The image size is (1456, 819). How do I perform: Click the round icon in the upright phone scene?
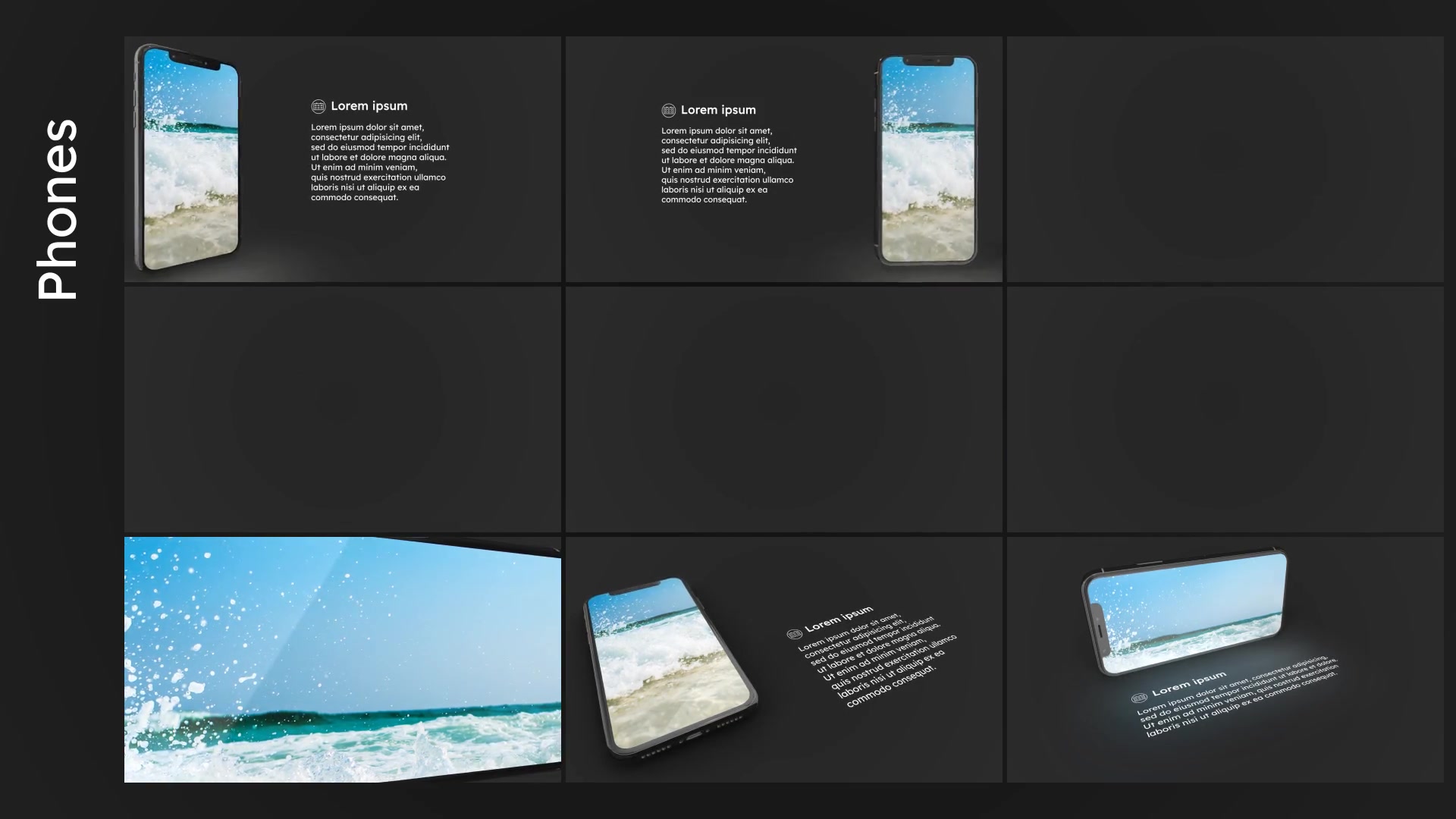click(x=669, y=111)
